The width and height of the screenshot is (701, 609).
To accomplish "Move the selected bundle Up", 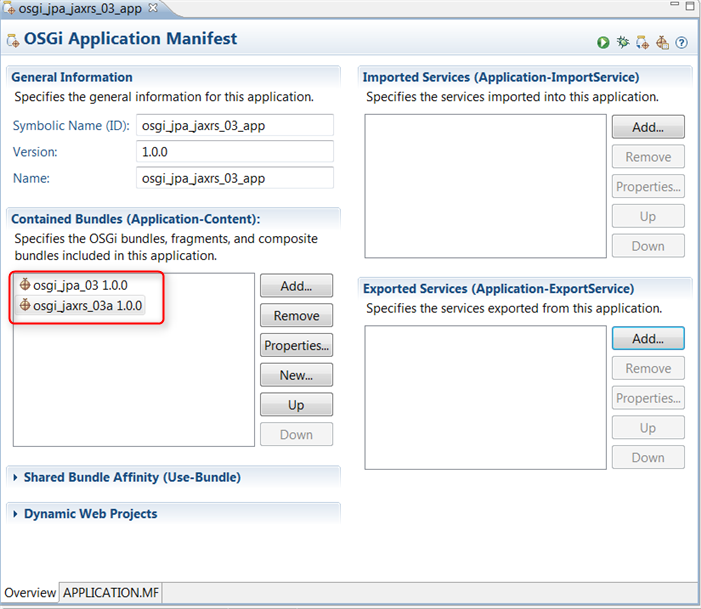I will pyautogui.click(x=296, y=405).
